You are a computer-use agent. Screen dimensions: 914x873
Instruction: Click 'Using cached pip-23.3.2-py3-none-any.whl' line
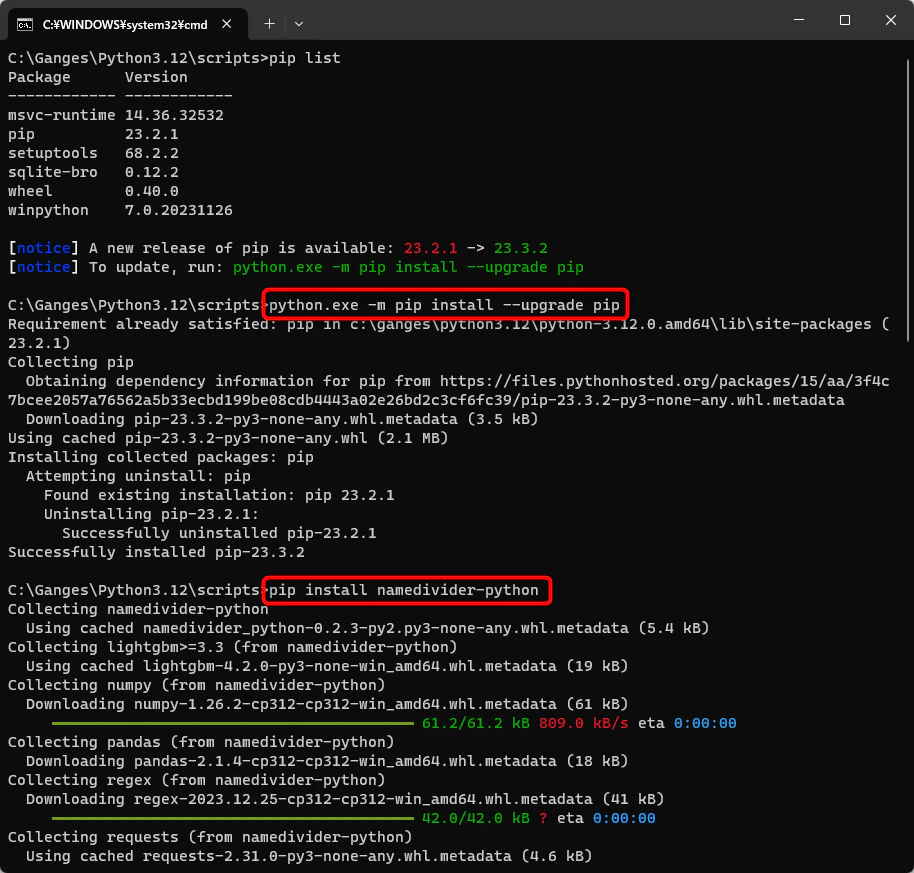click(228, 438)
